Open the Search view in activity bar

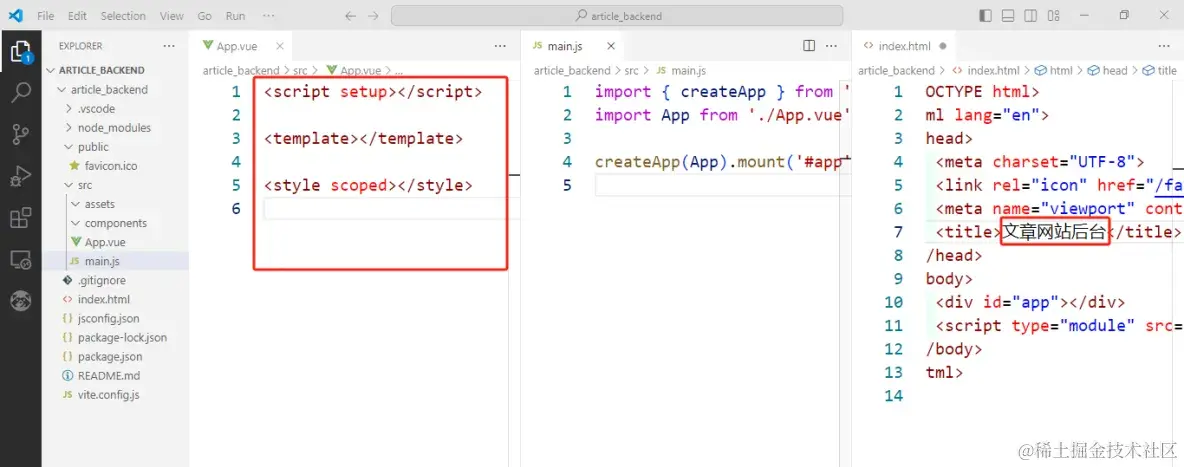[x=20, y=92]
